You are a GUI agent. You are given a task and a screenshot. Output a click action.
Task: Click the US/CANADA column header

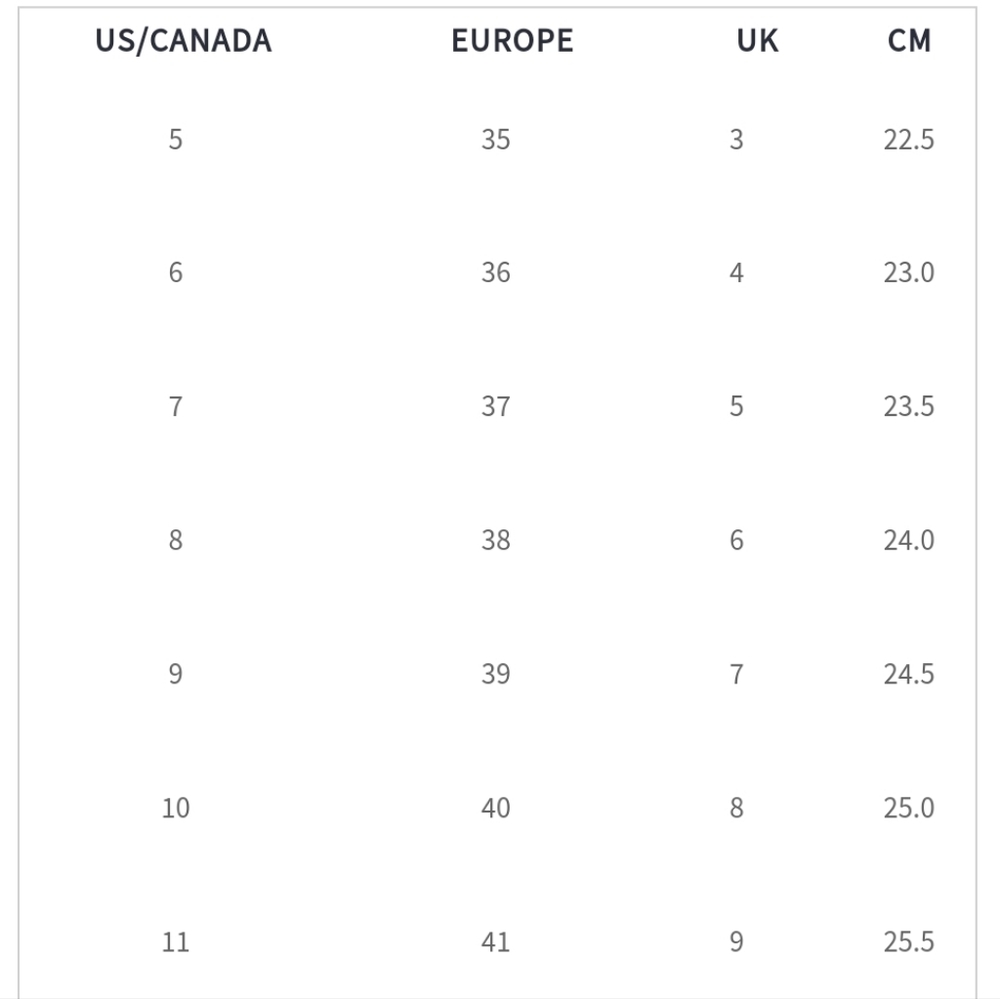[184, 41]
